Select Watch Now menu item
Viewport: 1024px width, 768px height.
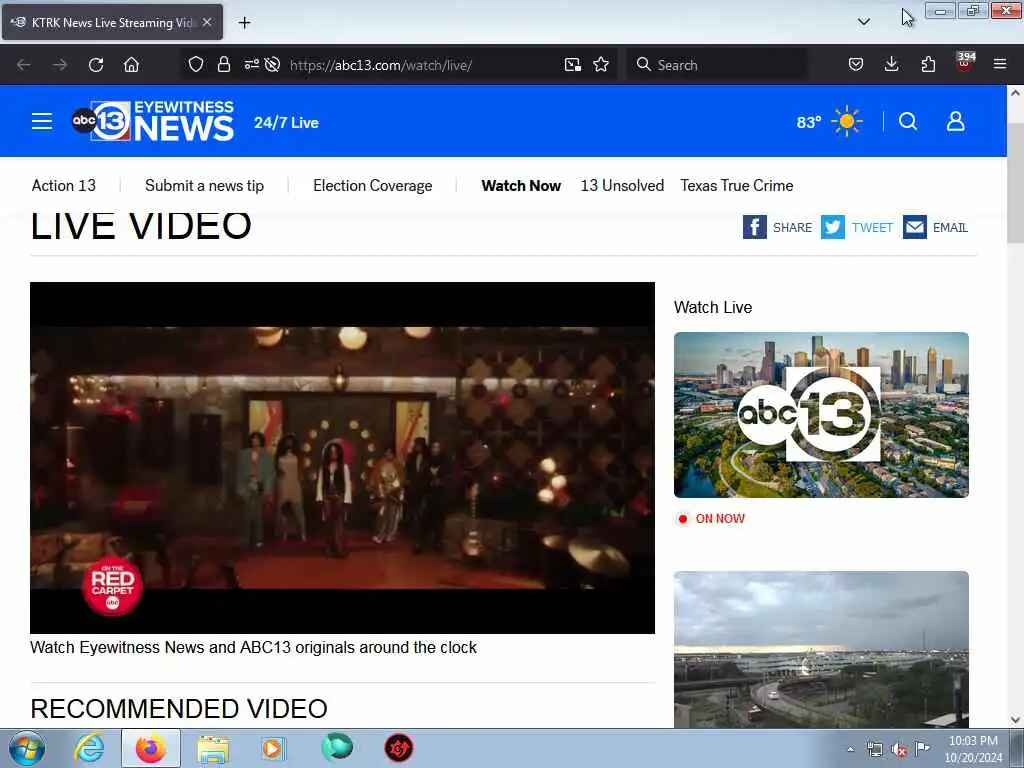(521, 185)
